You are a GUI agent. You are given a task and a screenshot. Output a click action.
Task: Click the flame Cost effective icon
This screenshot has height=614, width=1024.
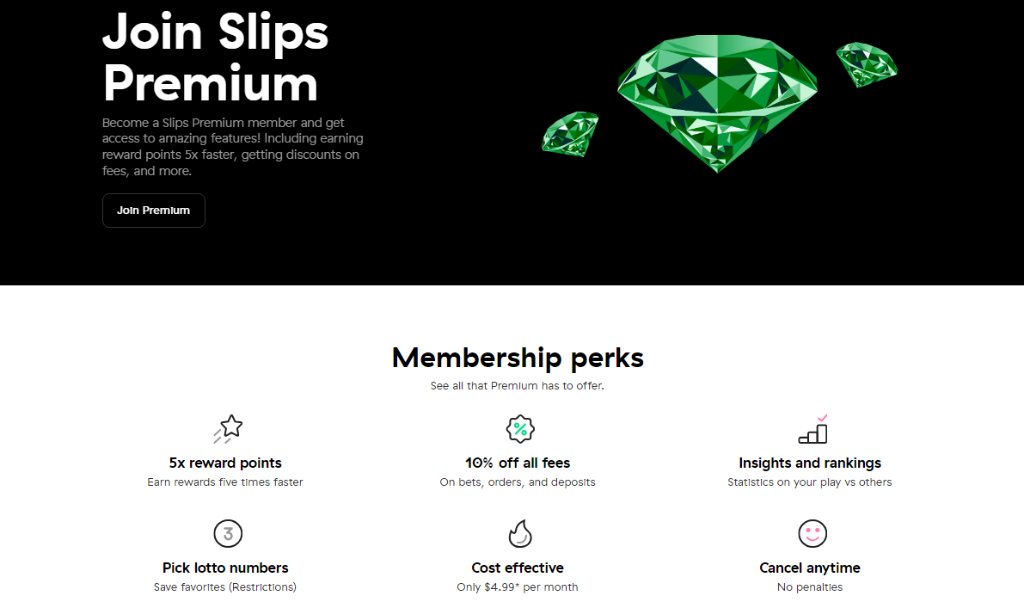(520, 533)
